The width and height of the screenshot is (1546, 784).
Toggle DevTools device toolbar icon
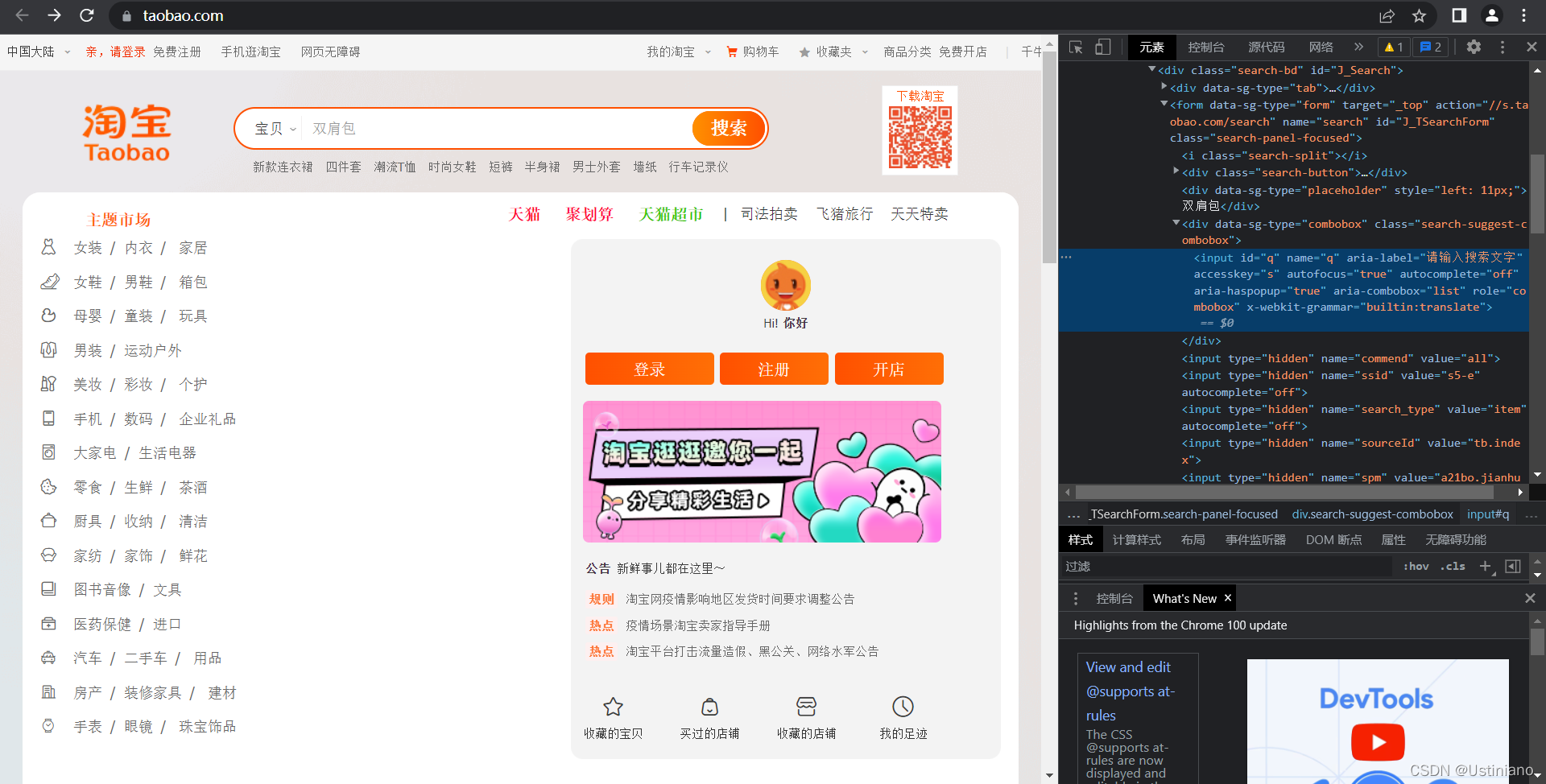click(1102, 47)
